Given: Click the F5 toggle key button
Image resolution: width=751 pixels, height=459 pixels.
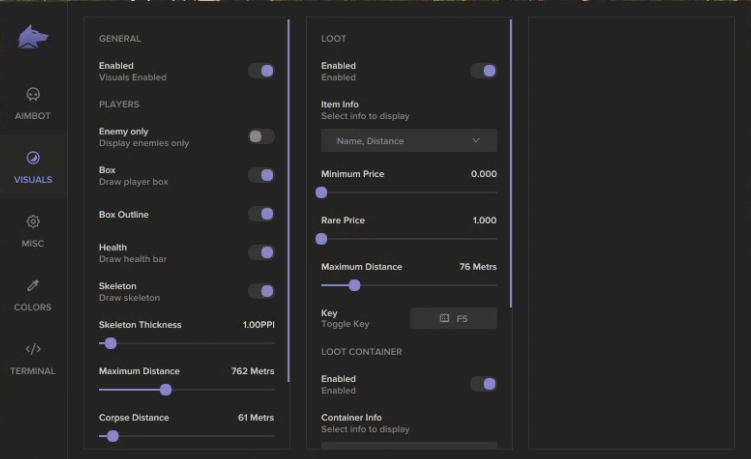Looking at the screenshot, I should tap(454, 318).
